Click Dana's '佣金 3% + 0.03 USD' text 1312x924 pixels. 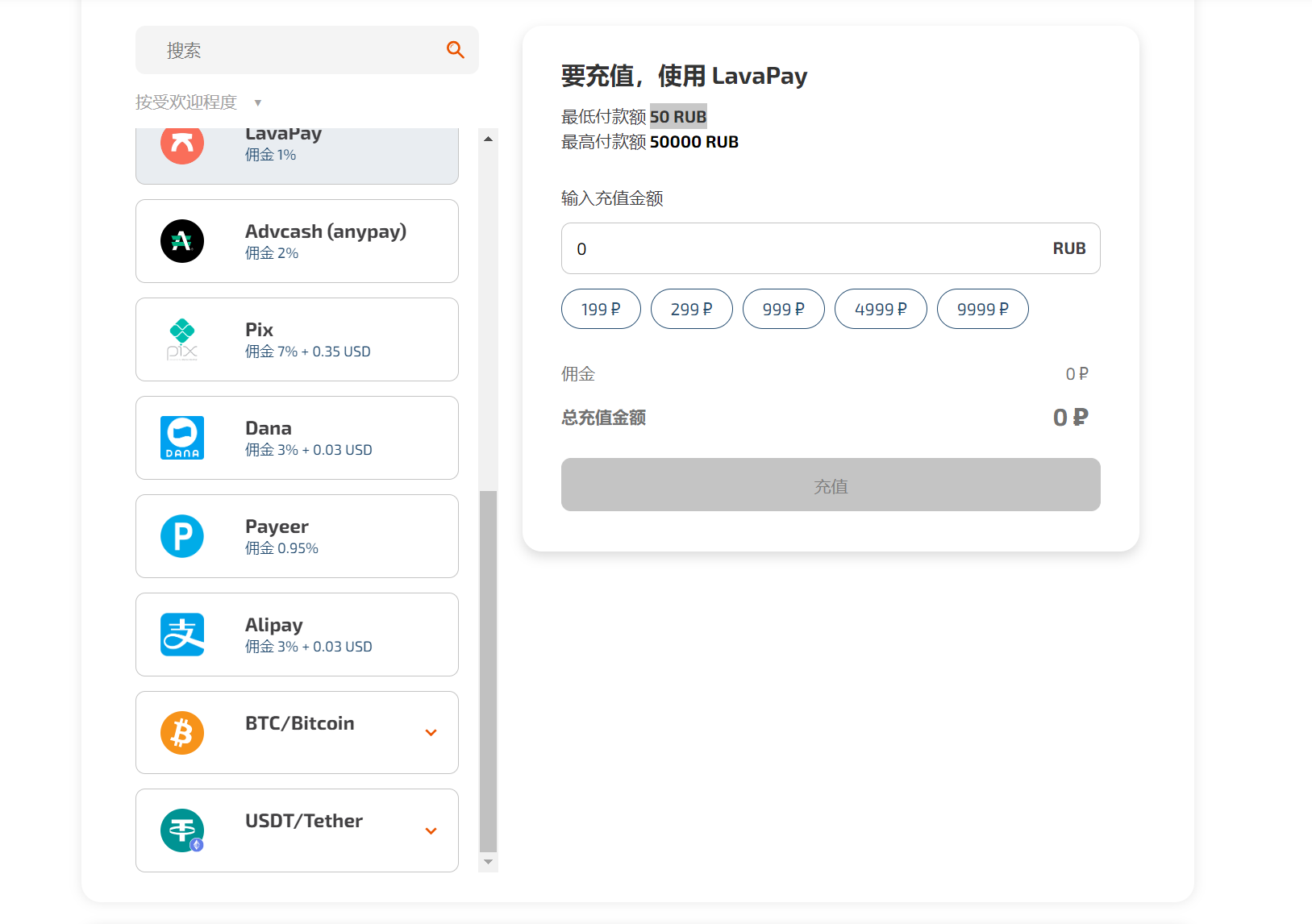point(309,450)
